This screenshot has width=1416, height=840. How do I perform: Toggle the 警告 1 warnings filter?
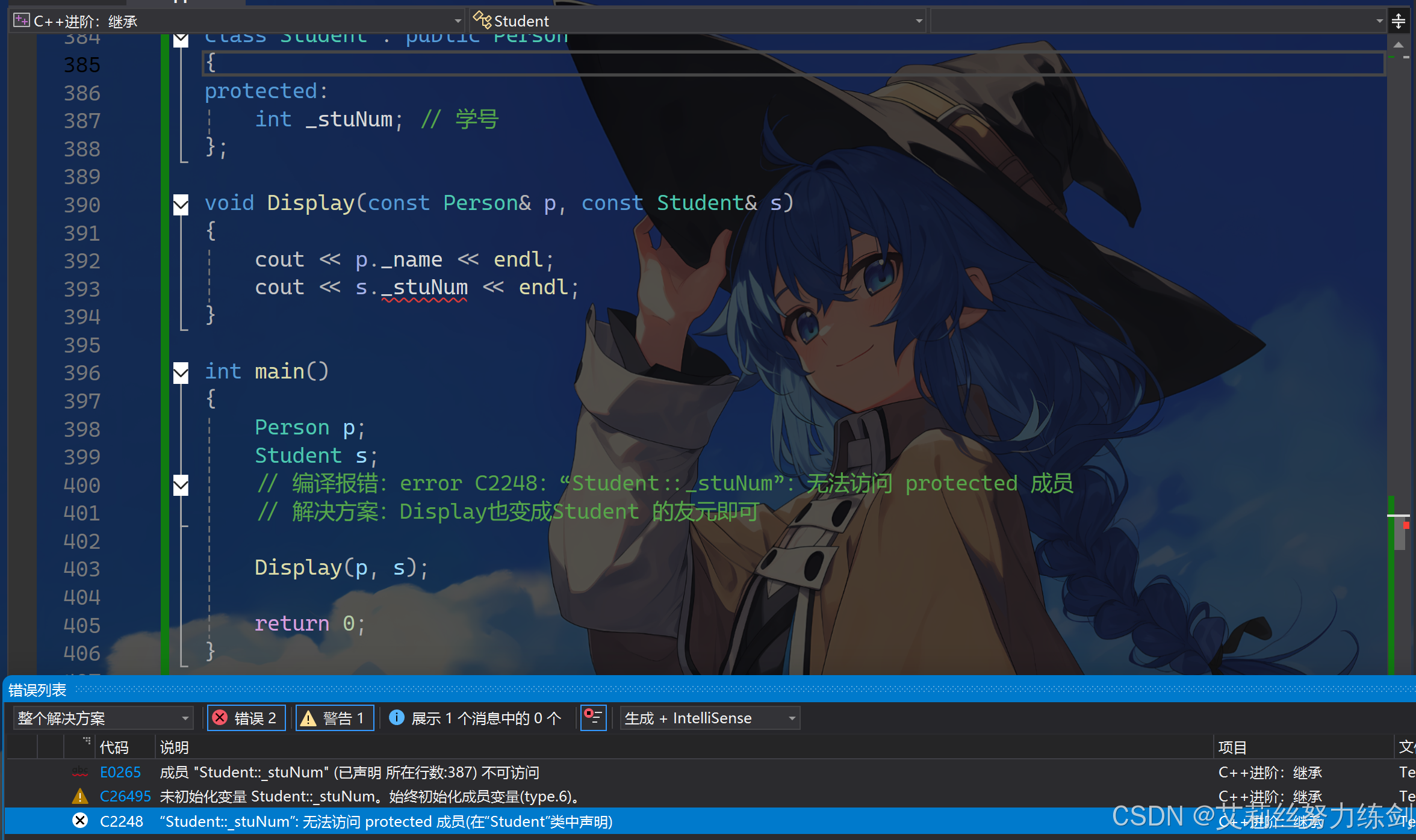click(x=335, y=718)
